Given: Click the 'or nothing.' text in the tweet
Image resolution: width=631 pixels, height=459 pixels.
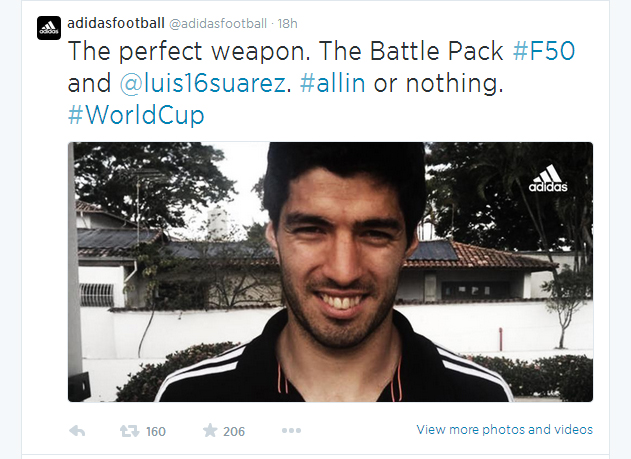Looking at the screenshot, I should 438,84.
